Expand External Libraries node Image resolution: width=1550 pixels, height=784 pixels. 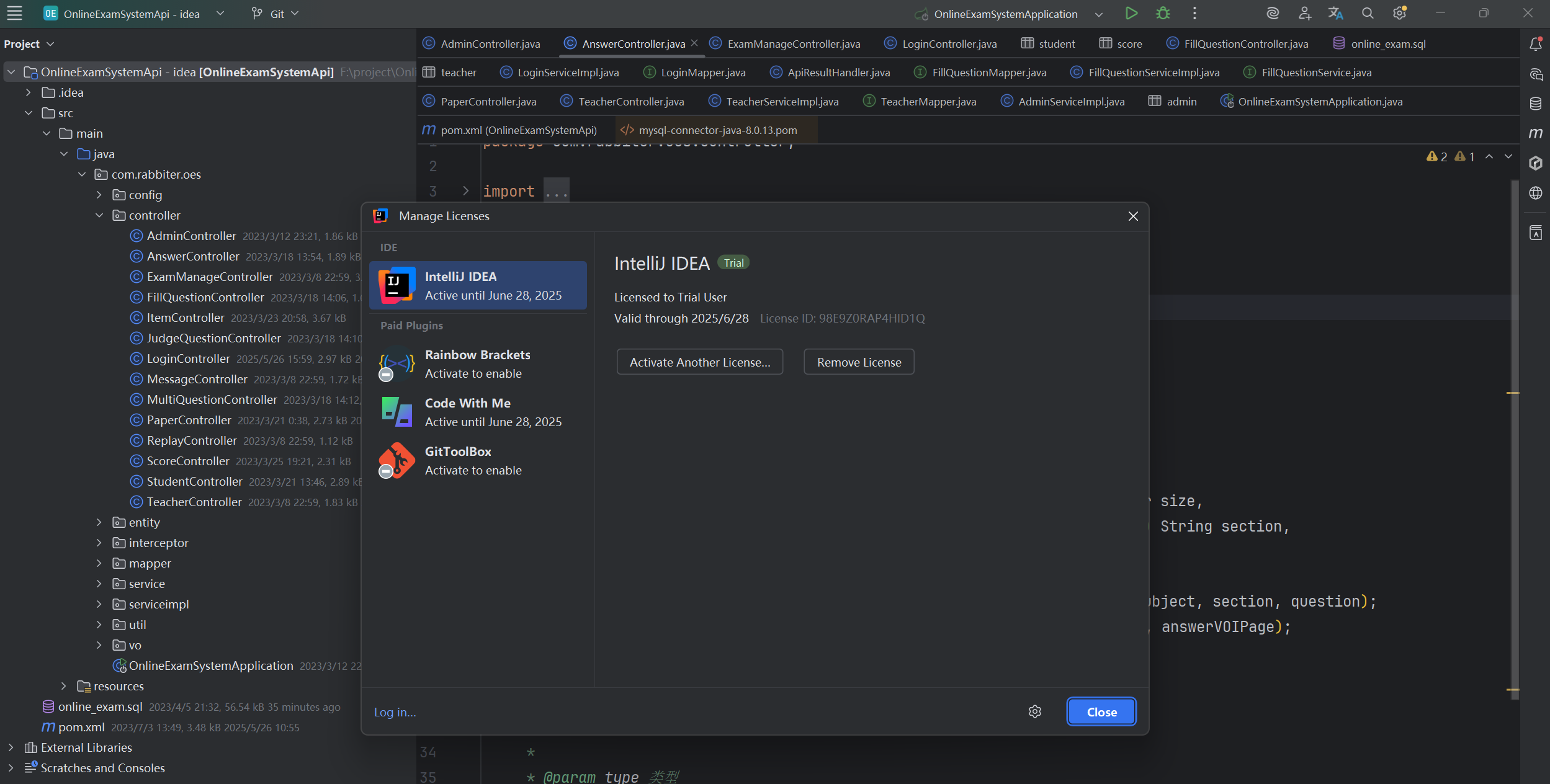[11, 747]
